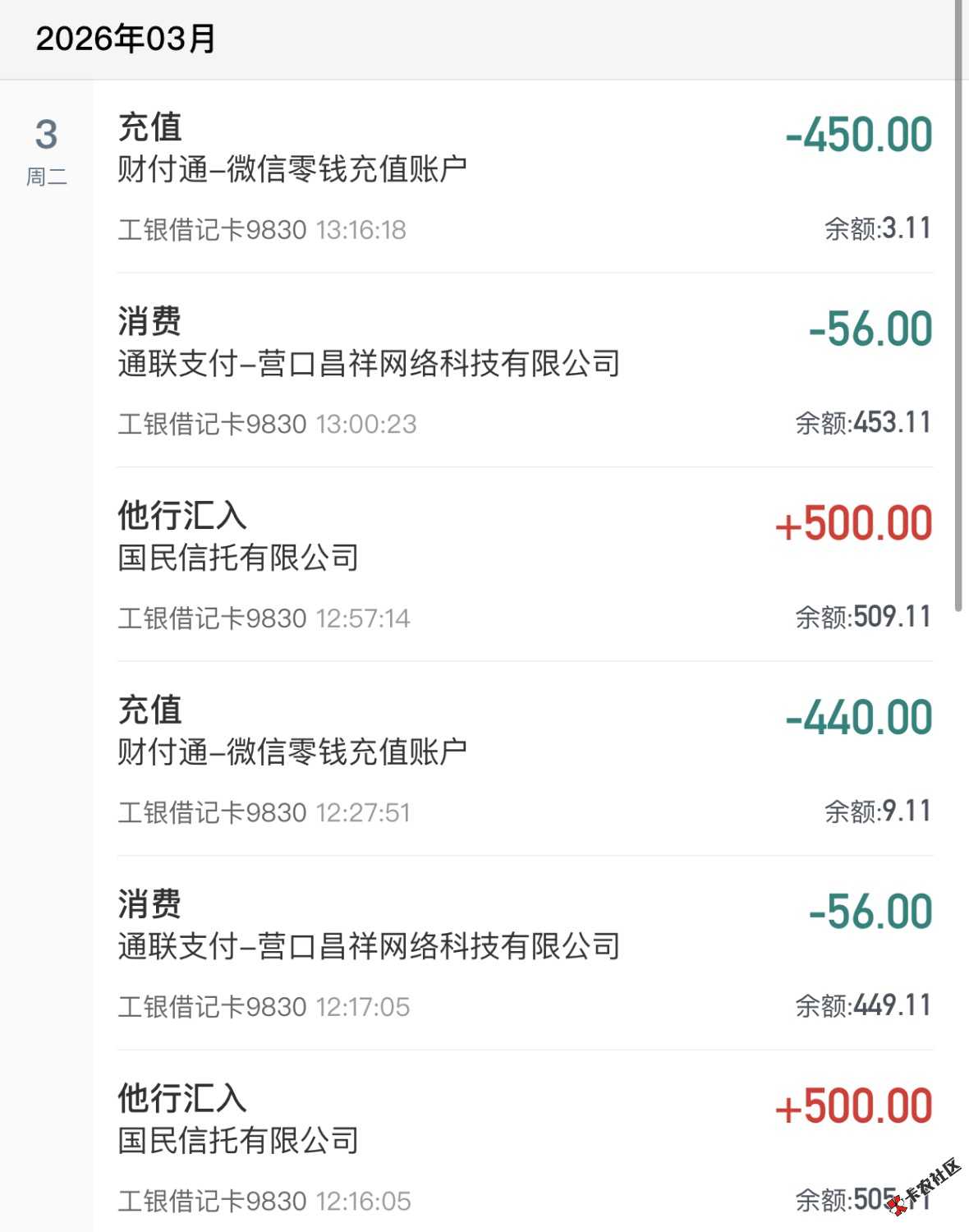Click the 2026年03月 month header
The width and height of the screenshot is (969, 1232).
(126, 39)
